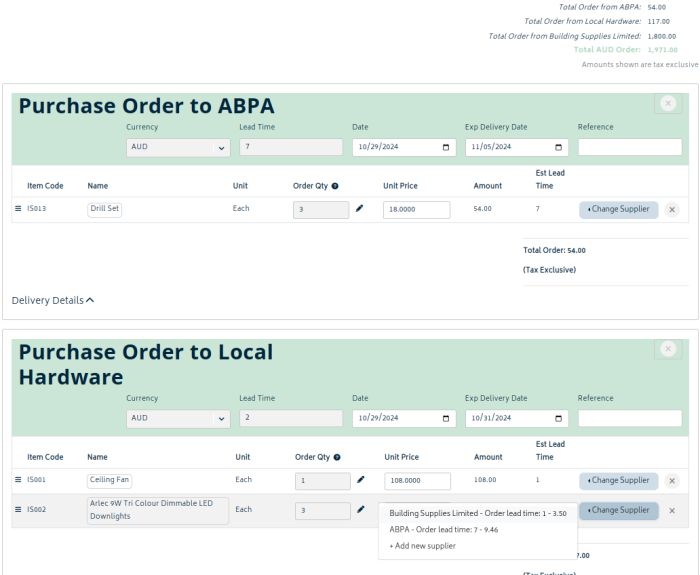Click the Arlec 9W Tri Colour Downlights name box
The width and height of the screenshot is (700, 575).
(x=158, y=511)
